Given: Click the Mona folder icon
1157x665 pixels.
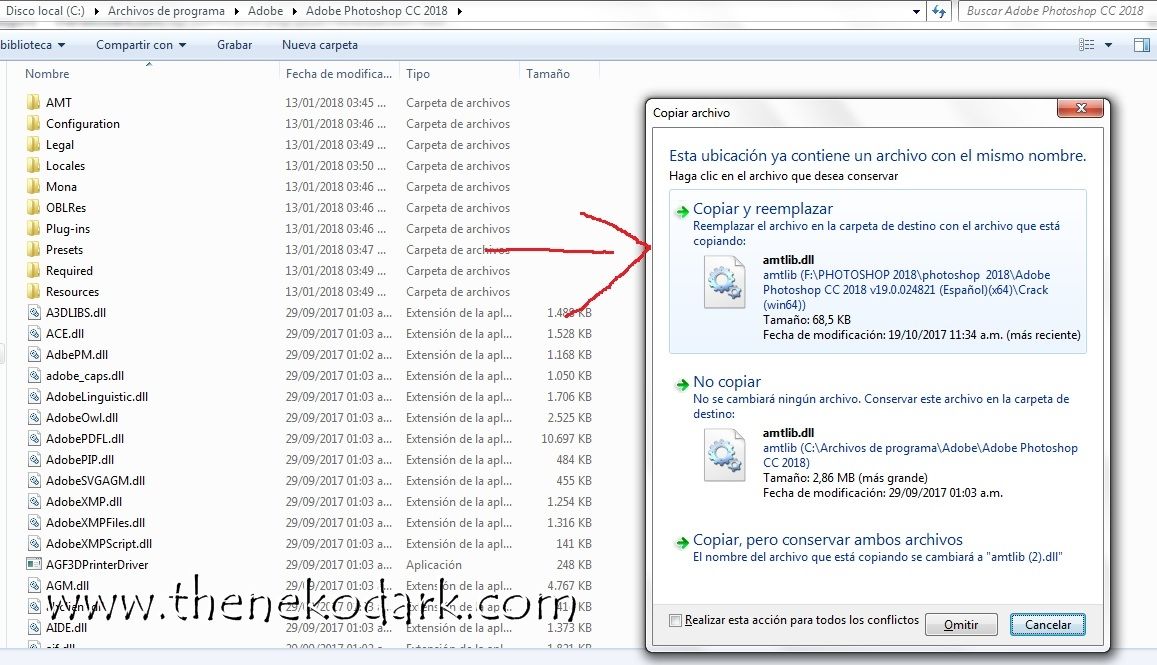Looking at the screenshot, I should (x=33, y=186).
